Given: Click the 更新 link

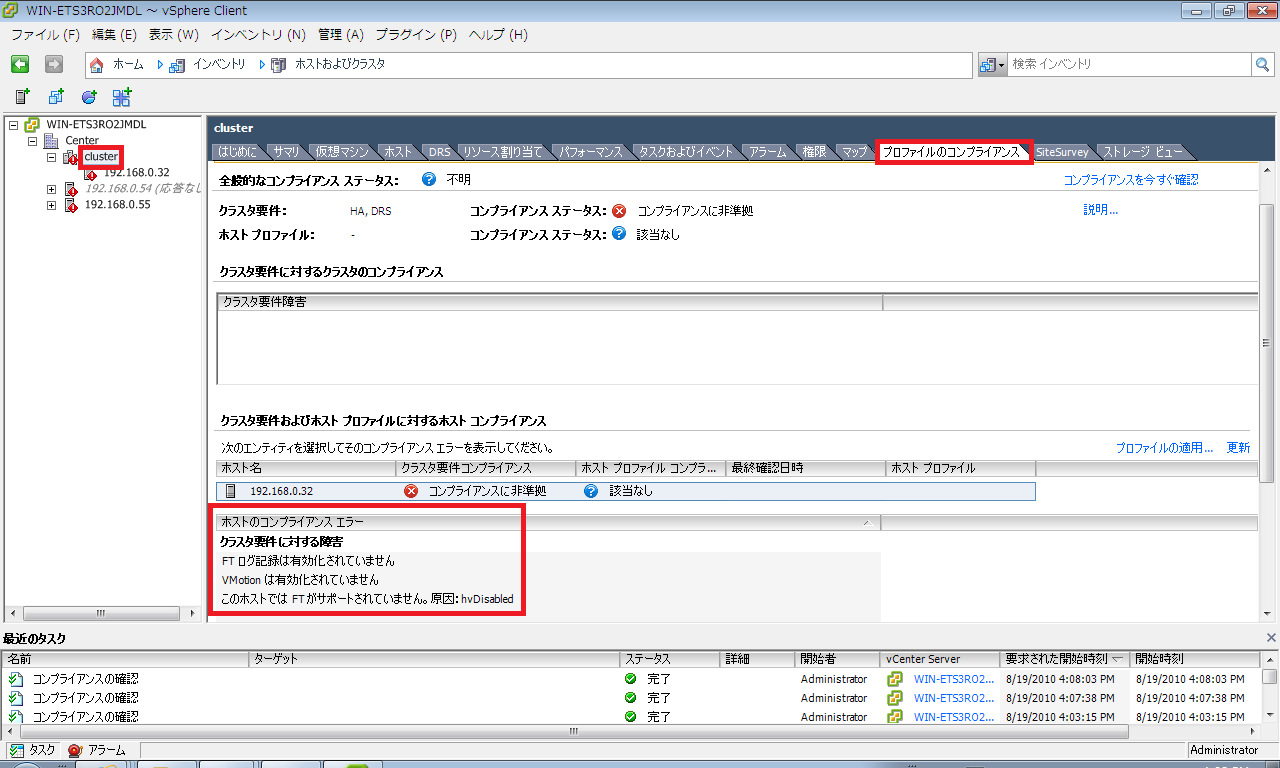Looking at the screenshot, I should 1238,448.
